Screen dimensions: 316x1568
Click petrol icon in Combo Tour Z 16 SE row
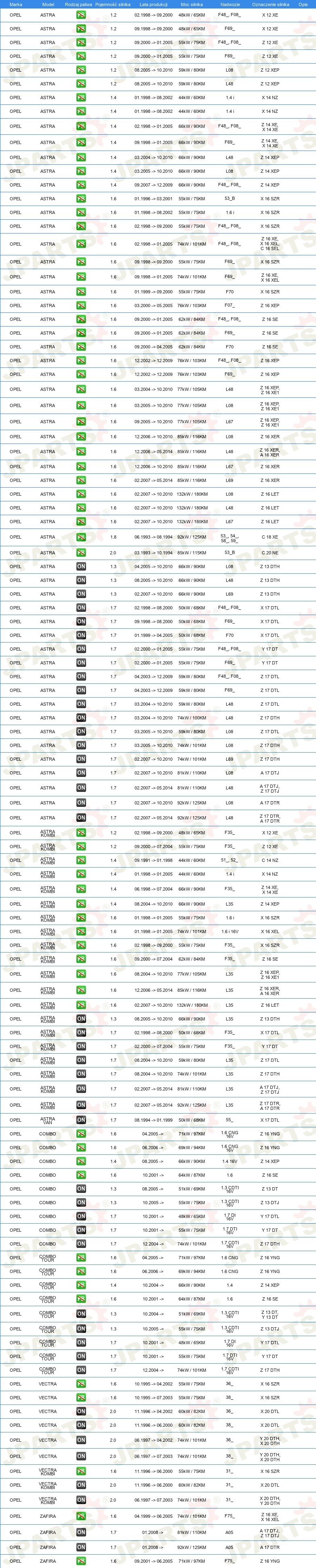click(x=81, y=1299)
